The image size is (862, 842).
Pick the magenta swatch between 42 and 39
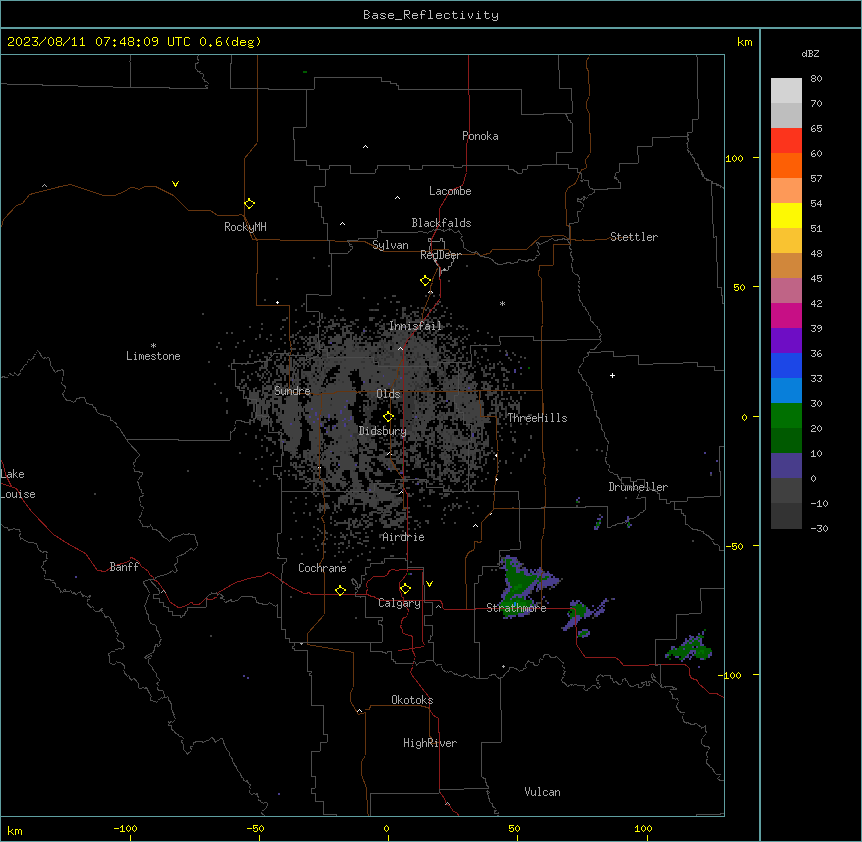786,315
